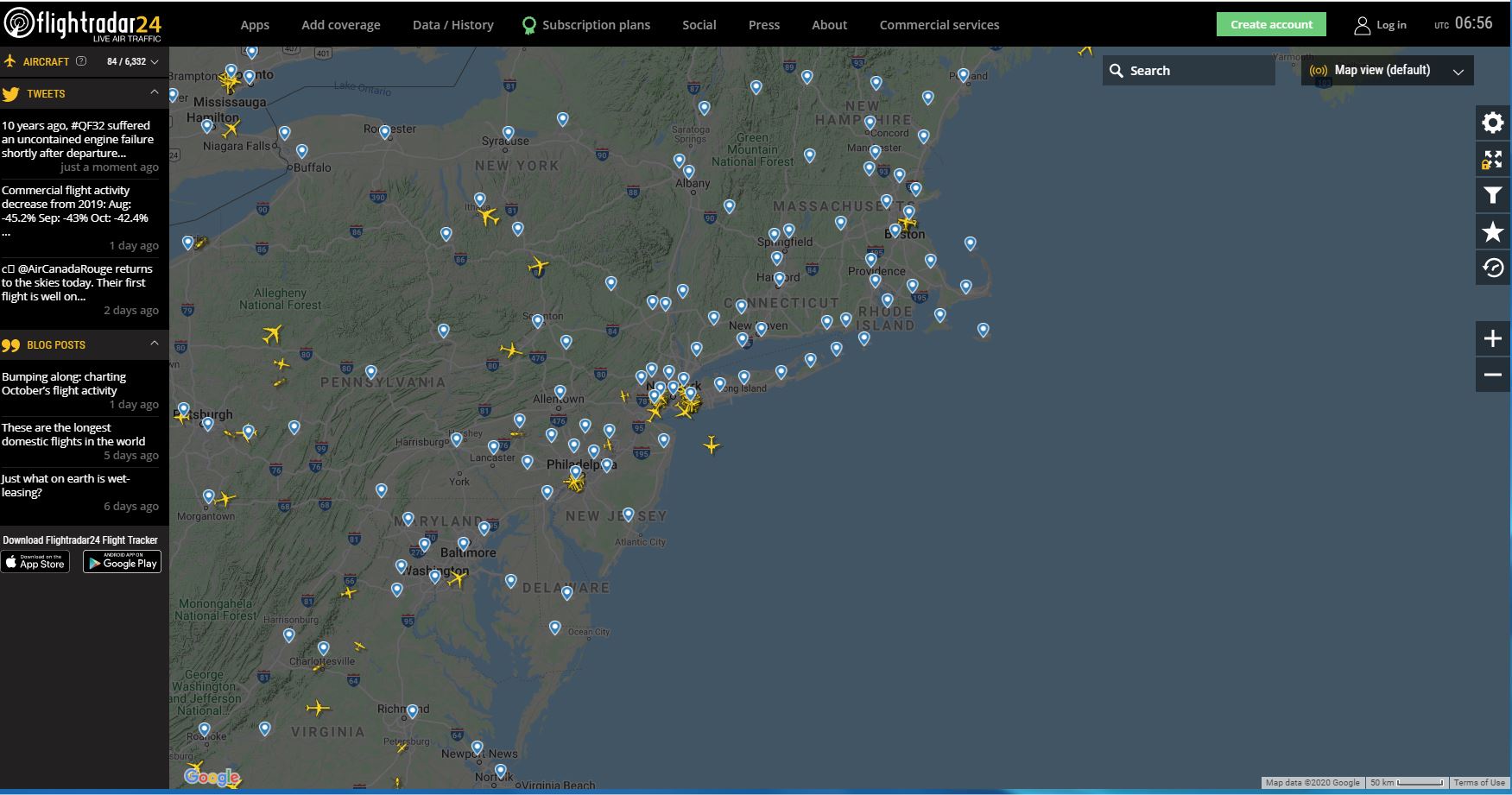Click the UTC 06:56 clock
This screenshot has height=795, width=1512.
pos(1464,24)
